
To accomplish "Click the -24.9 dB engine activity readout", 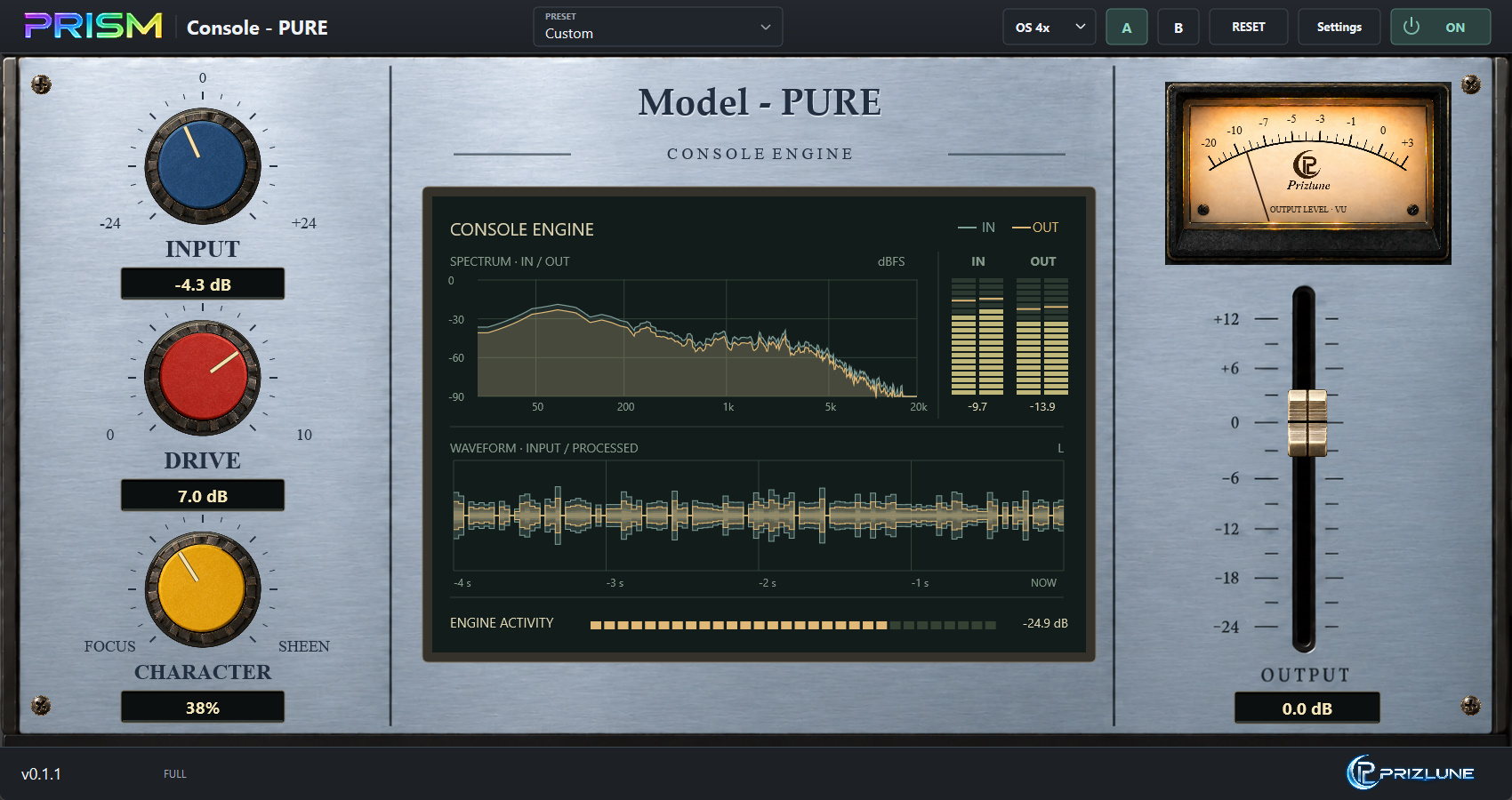I will click(1045, 623).
